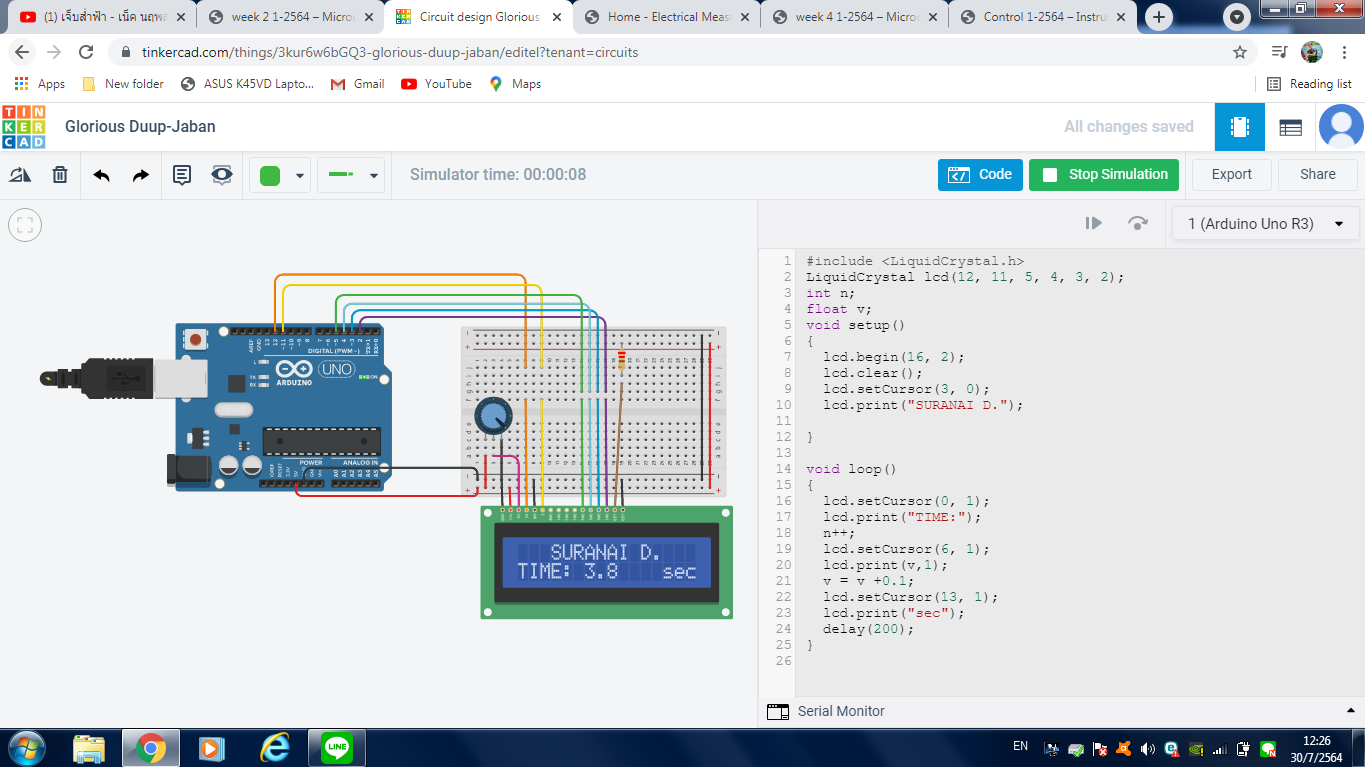Viewport: 1365px width, 767px height.
Task: Click the potentiometer knob on breadboard
Action: click(491, 416)
